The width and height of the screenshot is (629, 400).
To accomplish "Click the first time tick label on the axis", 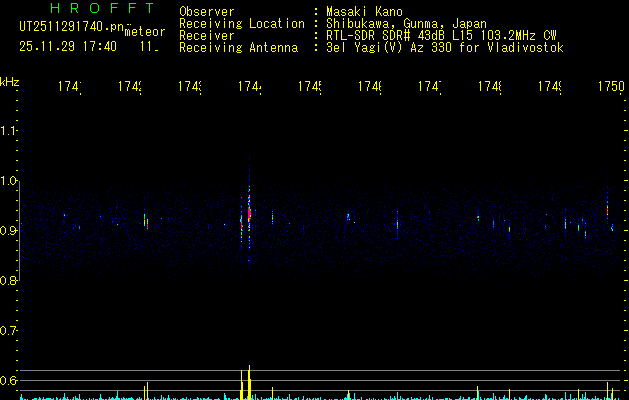I will pos(70,88).
